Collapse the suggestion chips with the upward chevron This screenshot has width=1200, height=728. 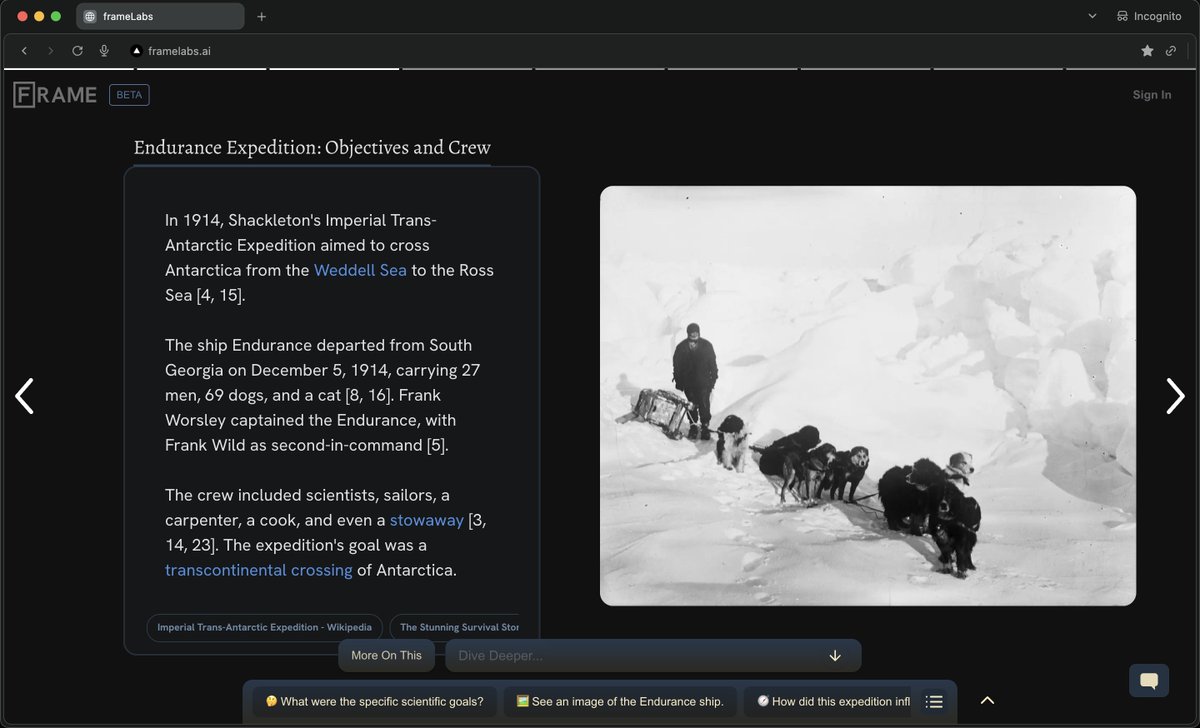(987, 700)
